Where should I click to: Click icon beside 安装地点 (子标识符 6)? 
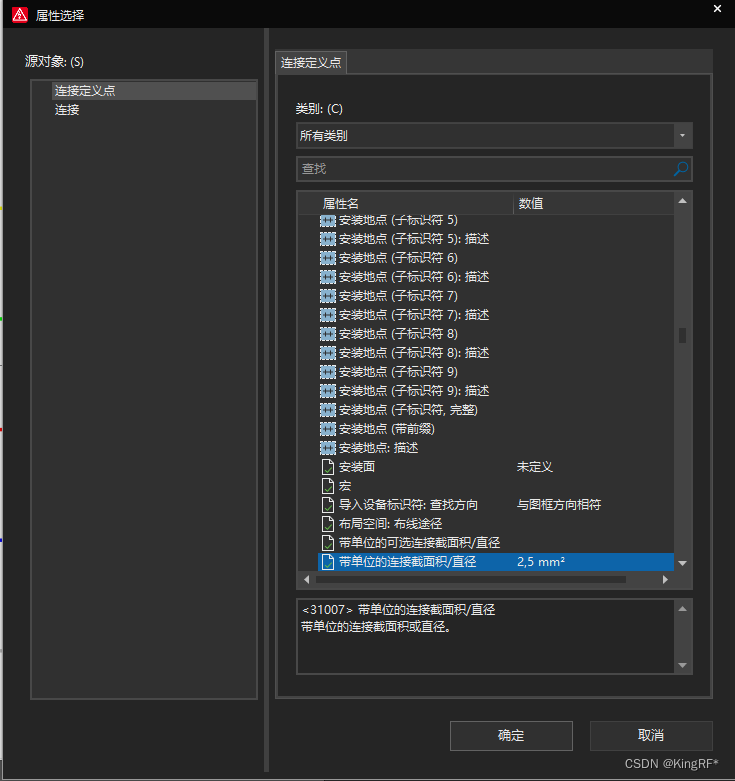[328, 258]
